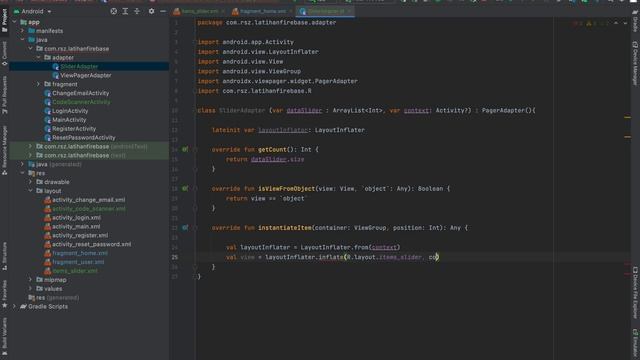Open the Build Variants tool window
The width and height of the screenshot is (640, 360).
pyautogui.click(x=4, y=337)
